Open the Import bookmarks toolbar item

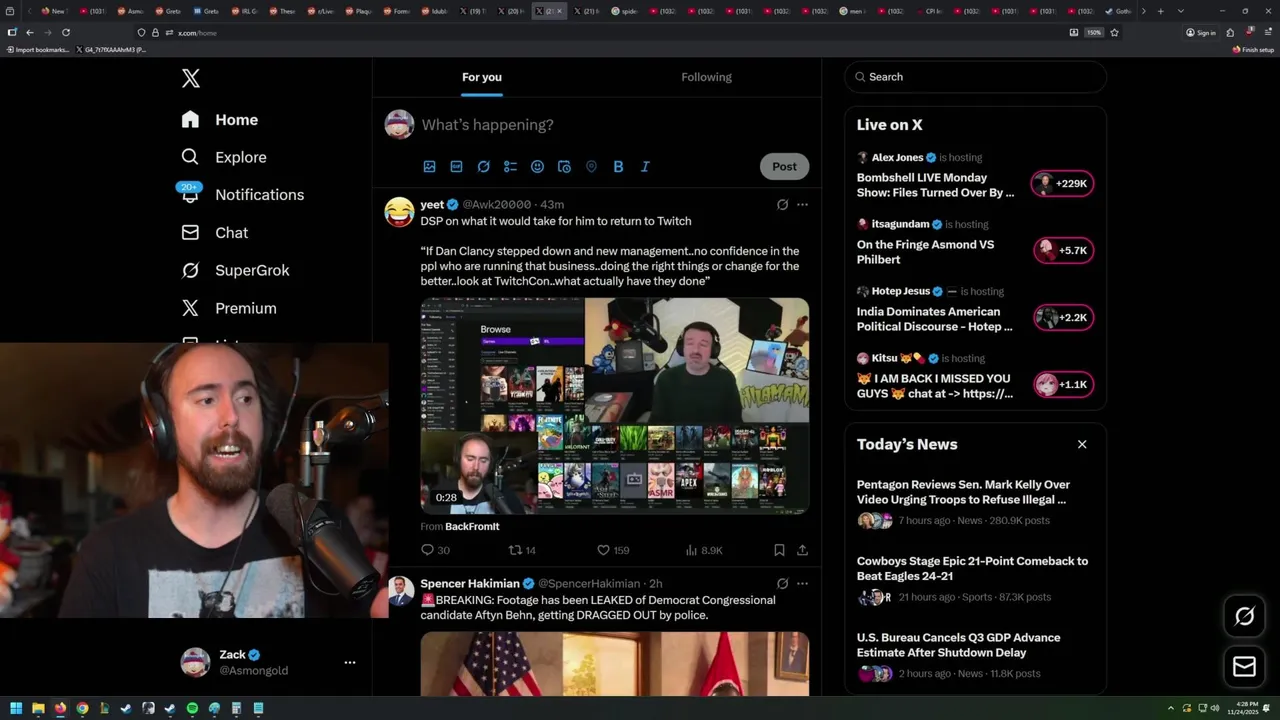click(40, 49)
